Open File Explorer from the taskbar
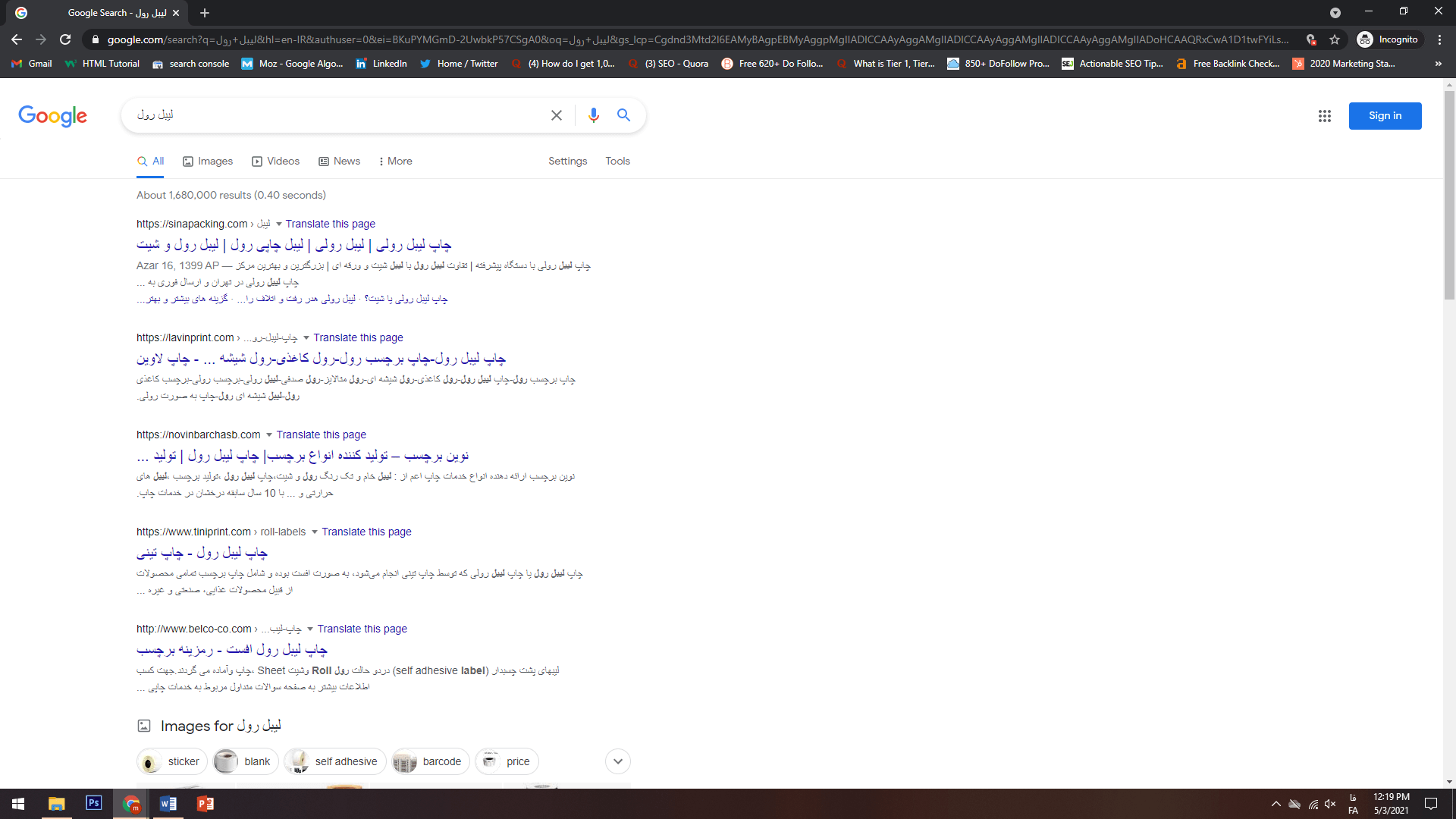 pos(57,804)
